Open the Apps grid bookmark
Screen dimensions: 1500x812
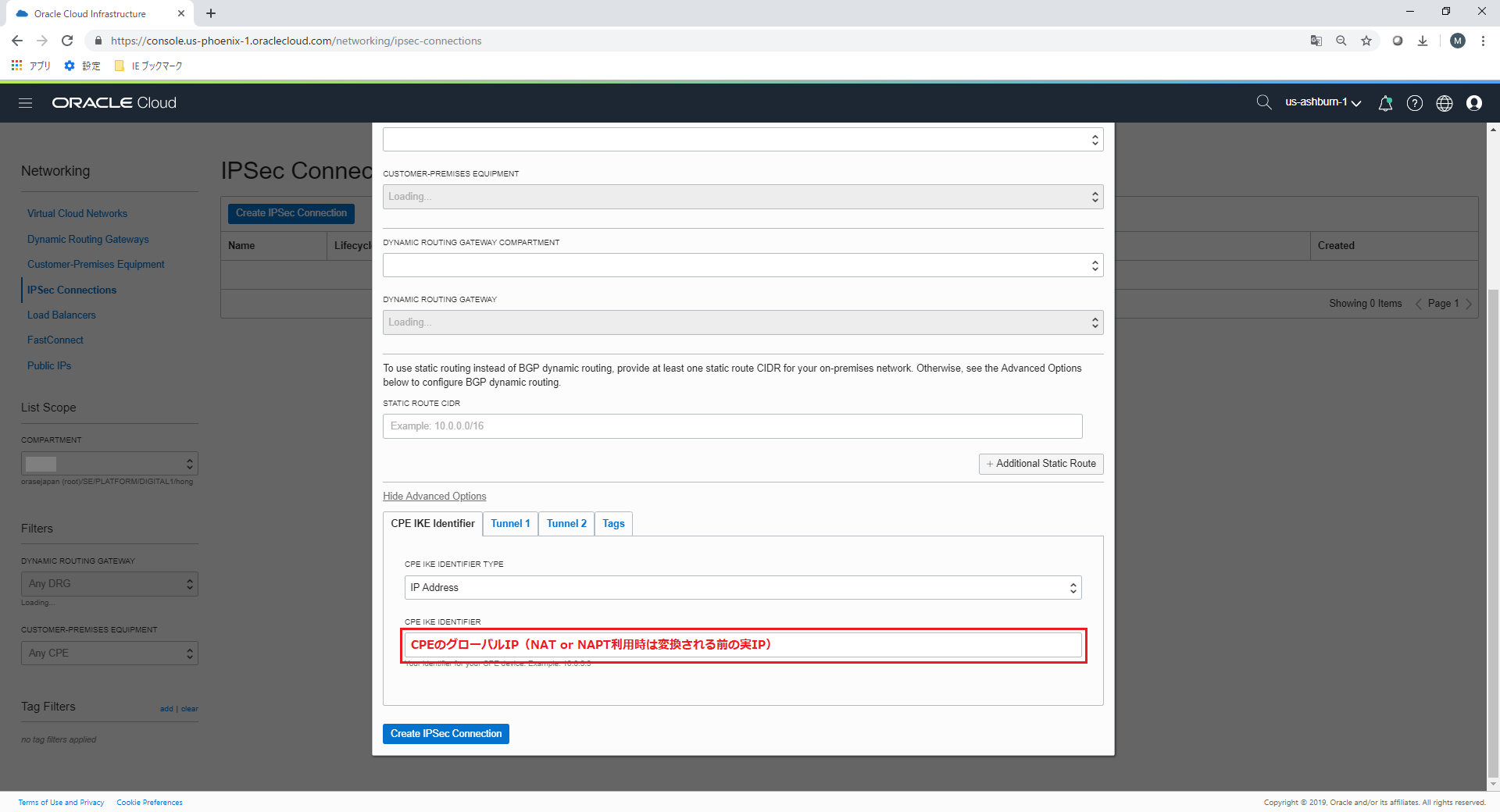(31, 66)
